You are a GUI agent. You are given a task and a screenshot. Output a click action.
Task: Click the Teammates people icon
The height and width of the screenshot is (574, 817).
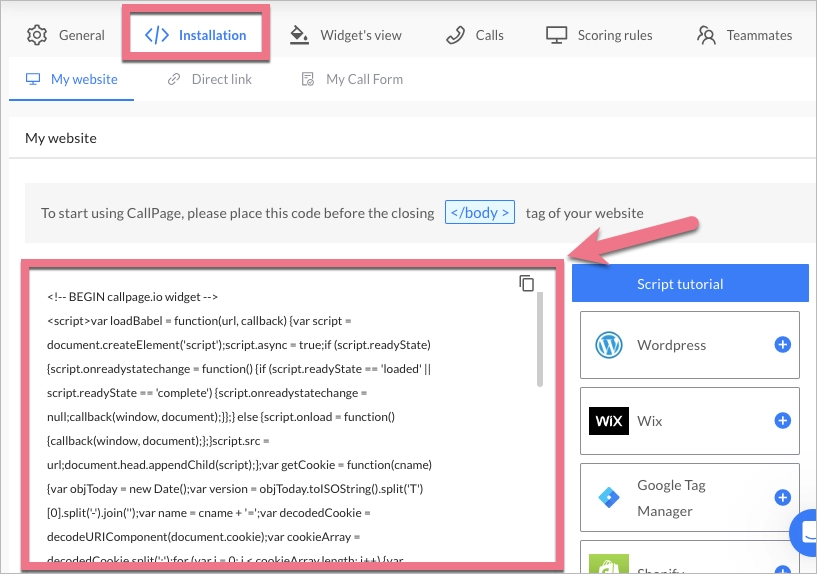706,35
